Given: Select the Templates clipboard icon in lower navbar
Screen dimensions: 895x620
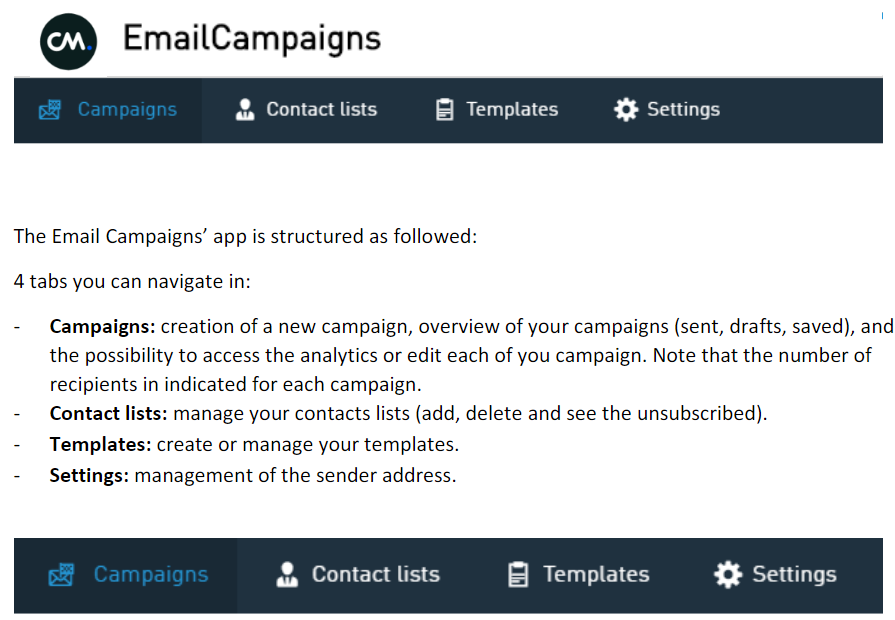Looking at the screenshot, I should click(518, 575).
